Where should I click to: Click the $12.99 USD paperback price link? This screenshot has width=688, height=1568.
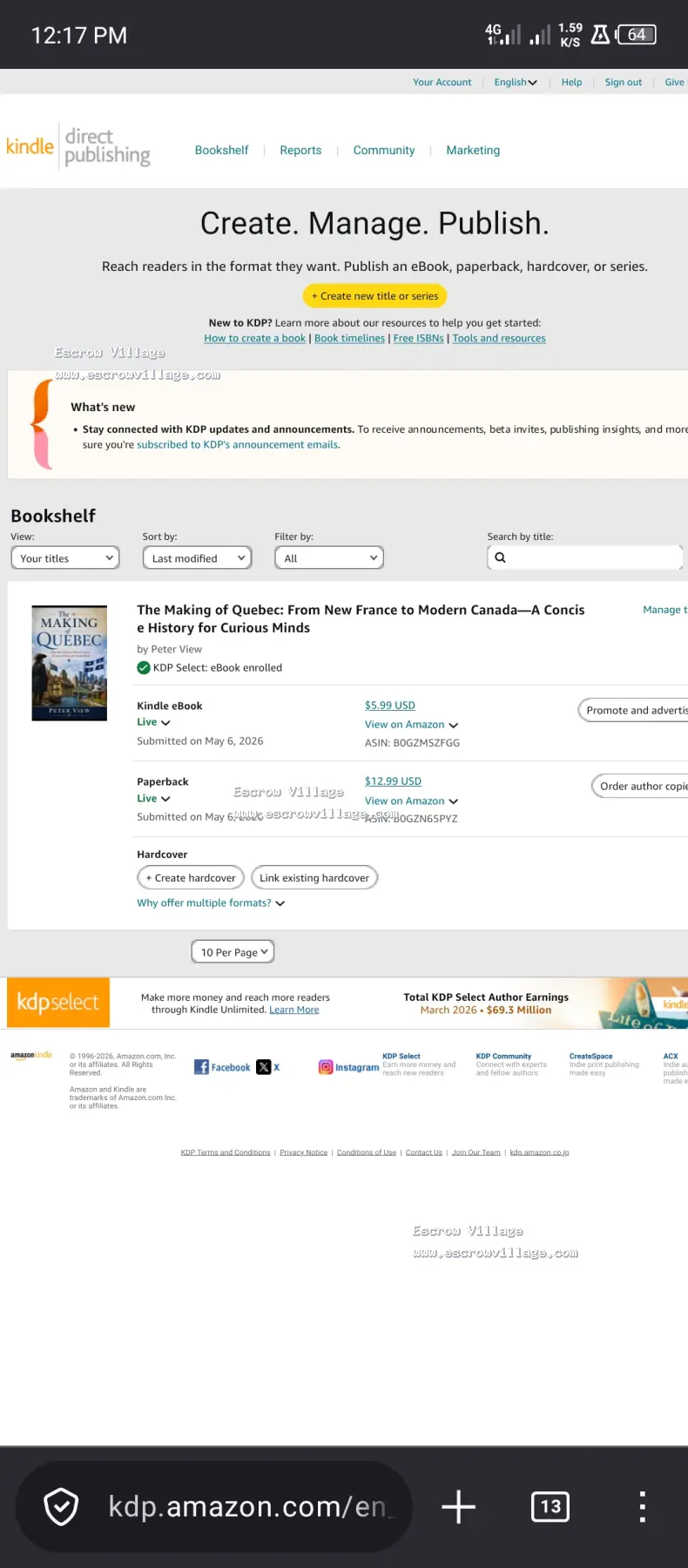click(x=393, y=781)
